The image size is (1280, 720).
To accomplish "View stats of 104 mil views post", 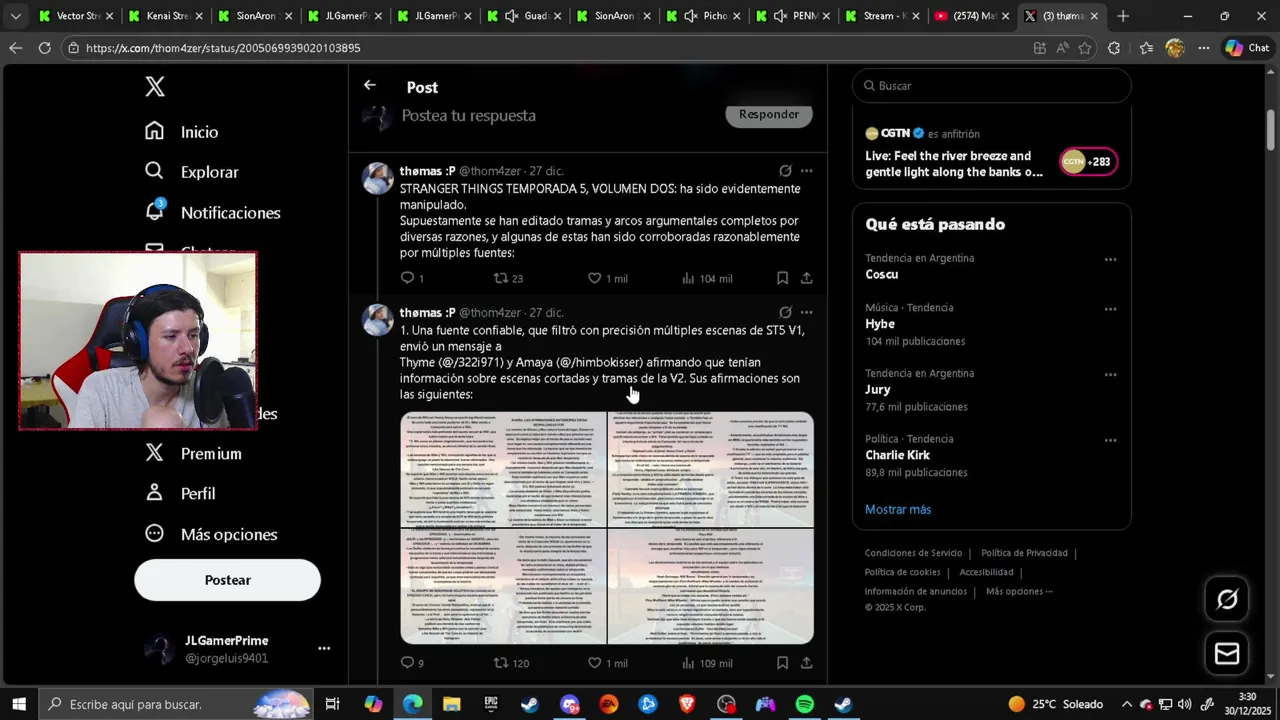I will point(707,278).
